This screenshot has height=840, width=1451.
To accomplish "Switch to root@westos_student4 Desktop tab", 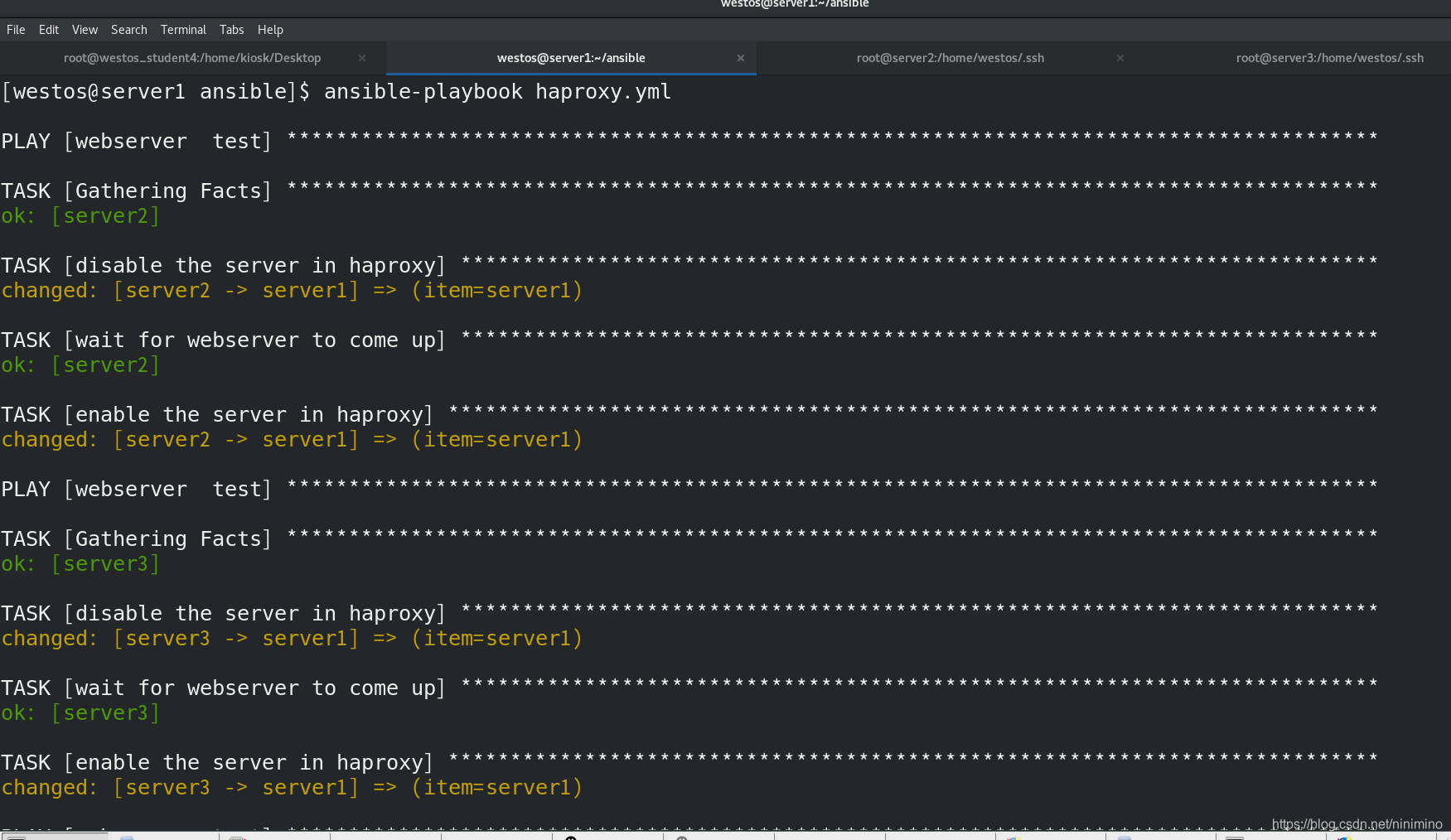I will (192, 58).
